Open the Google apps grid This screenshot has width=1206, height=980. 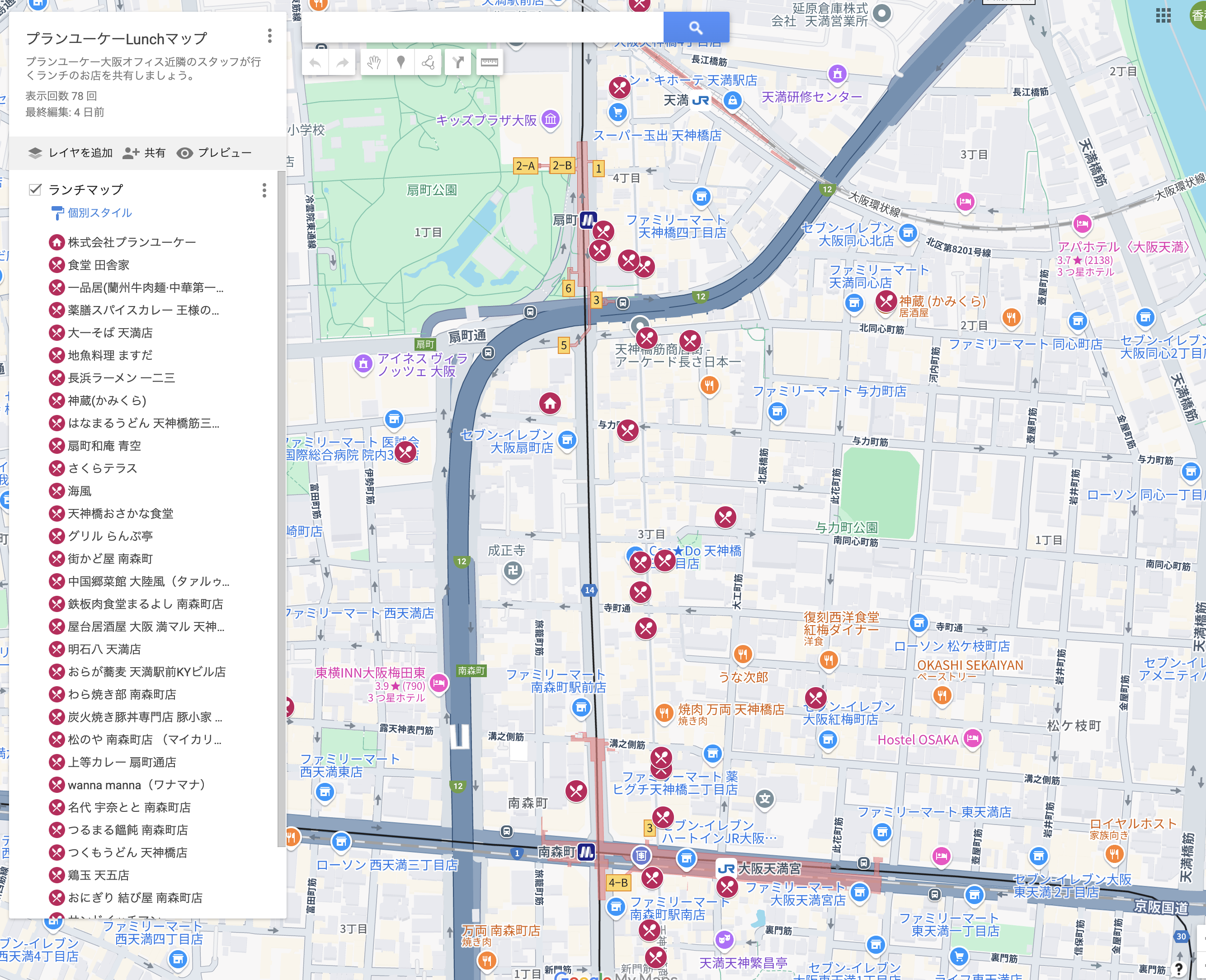tap(1163, 15)
